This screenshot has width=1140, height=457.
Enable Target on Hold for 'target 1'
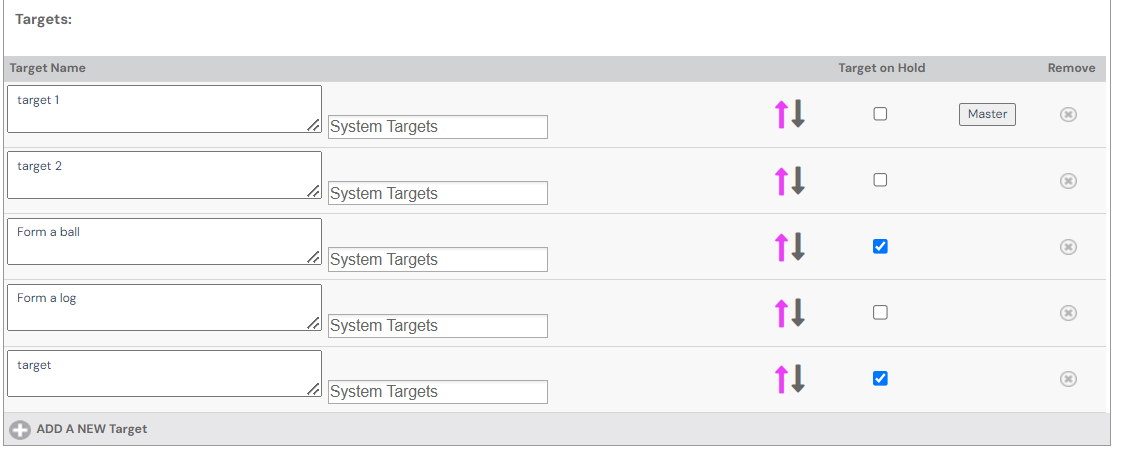coord(880,114)
